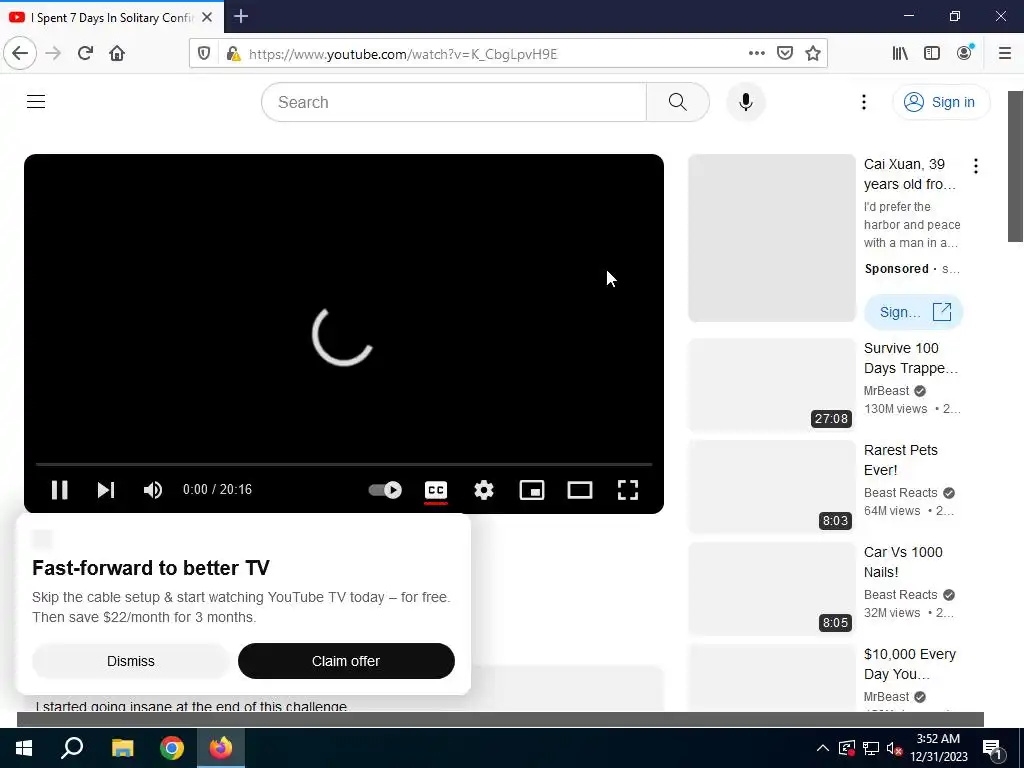Pause the video
Viewport: 1024px width, 768px height.
coord(59,490)
